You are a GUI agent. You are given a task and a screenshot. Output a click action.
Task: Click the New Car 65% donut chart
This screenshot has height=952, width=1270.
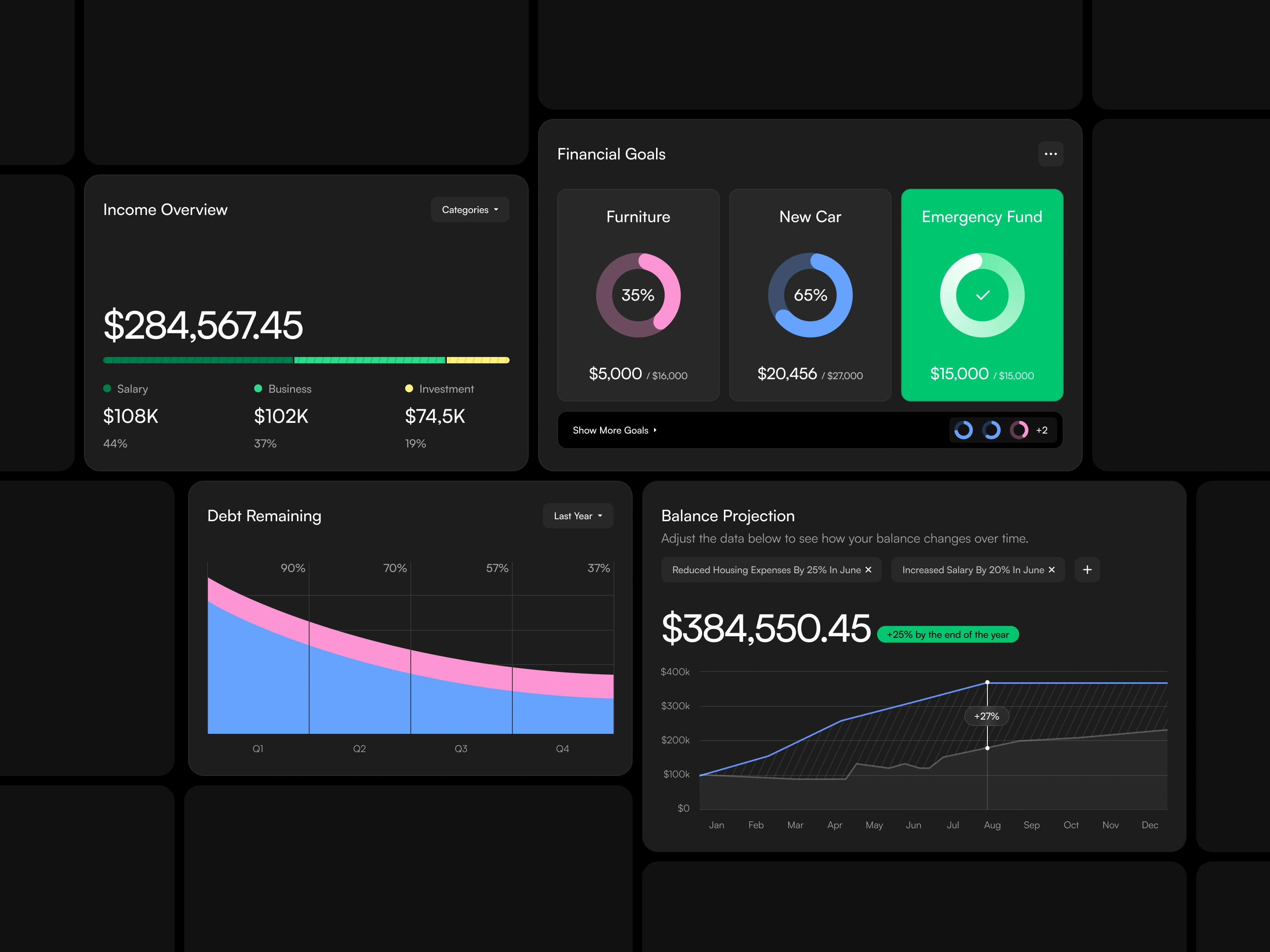pyautogui.click(x=810, y=295)
